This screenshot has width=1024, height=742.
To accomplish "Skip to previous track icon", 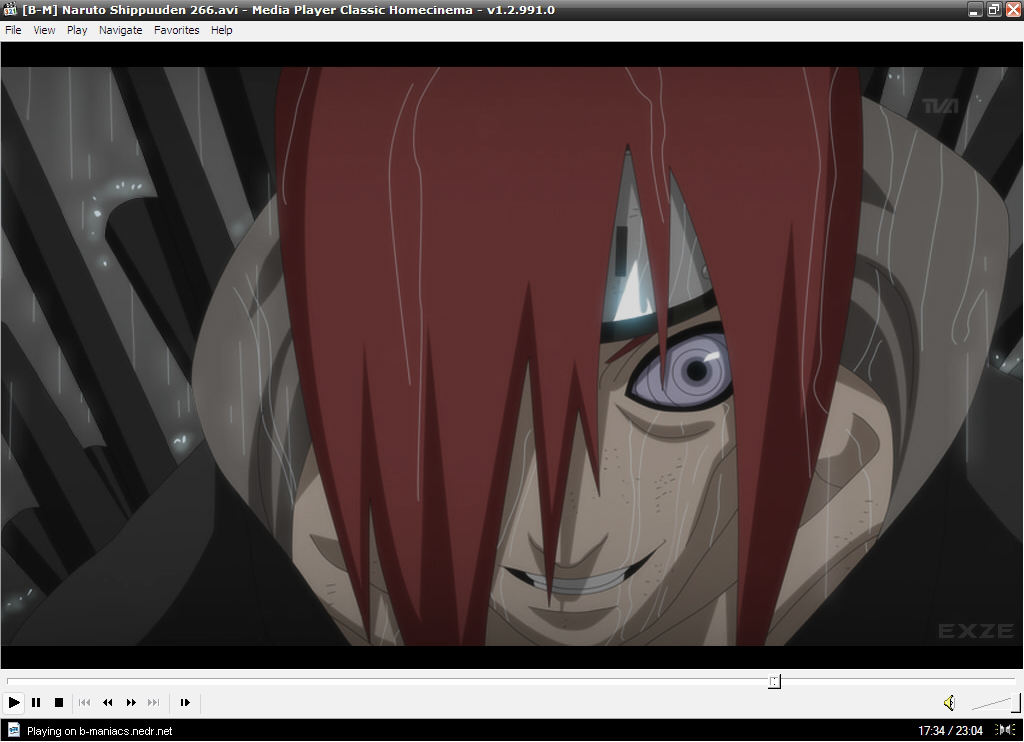I will 85,703.
